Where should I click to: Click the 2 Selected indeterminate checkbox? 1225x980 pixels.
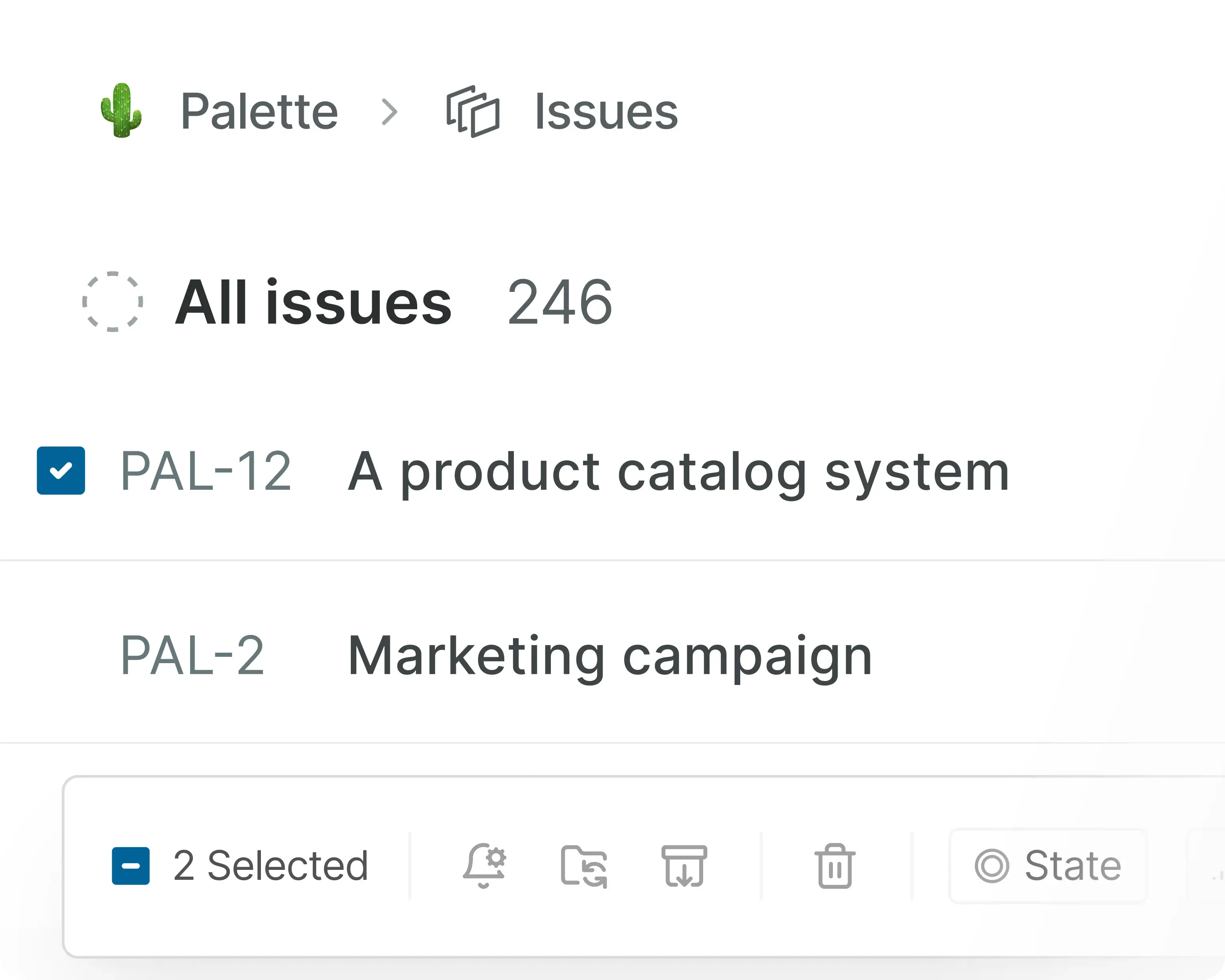(x=131, y=865)
